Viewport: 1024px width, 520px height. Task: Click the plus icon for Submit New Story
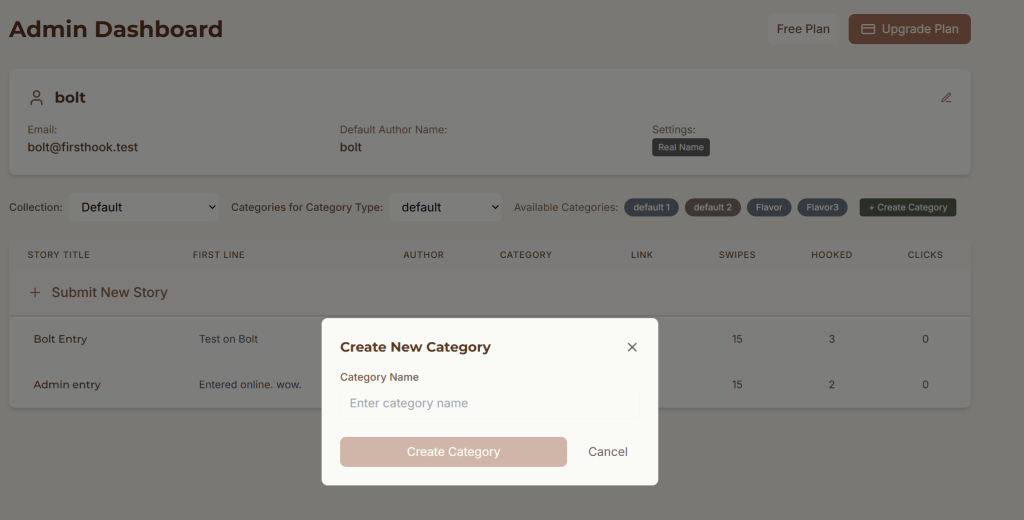[35, 293]
